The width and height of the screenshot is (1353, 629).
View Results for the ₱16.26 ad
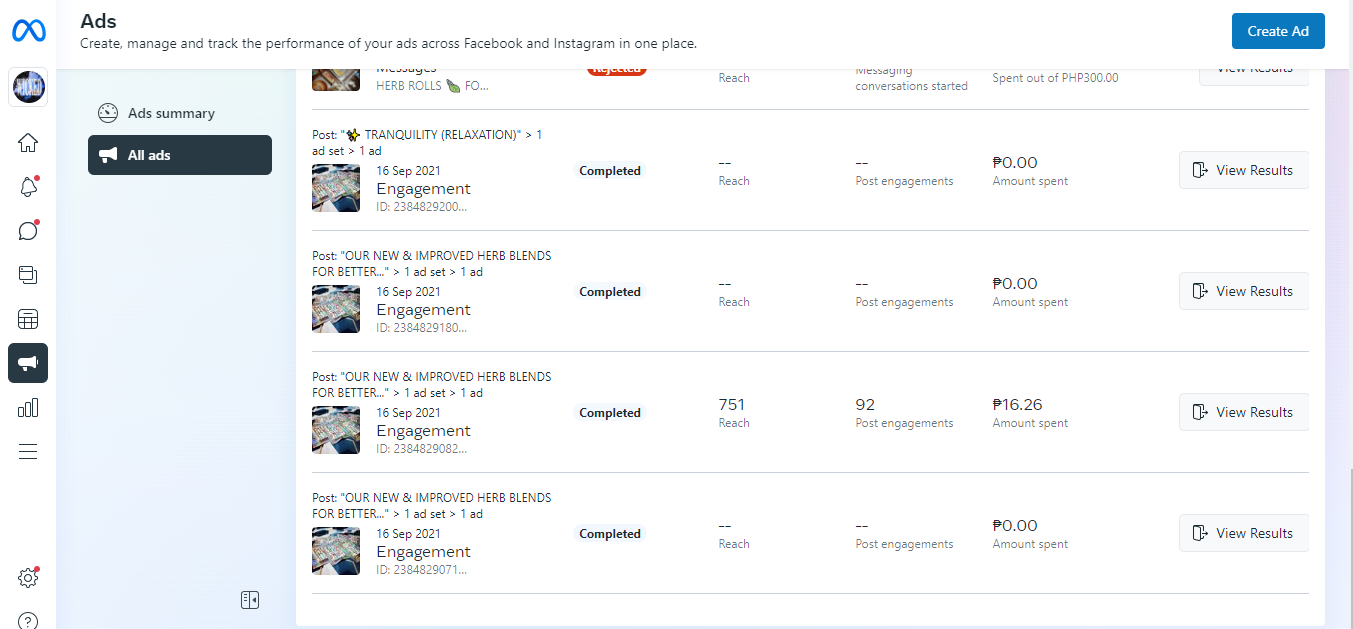pyautogui.click(x=1244, y=412)
